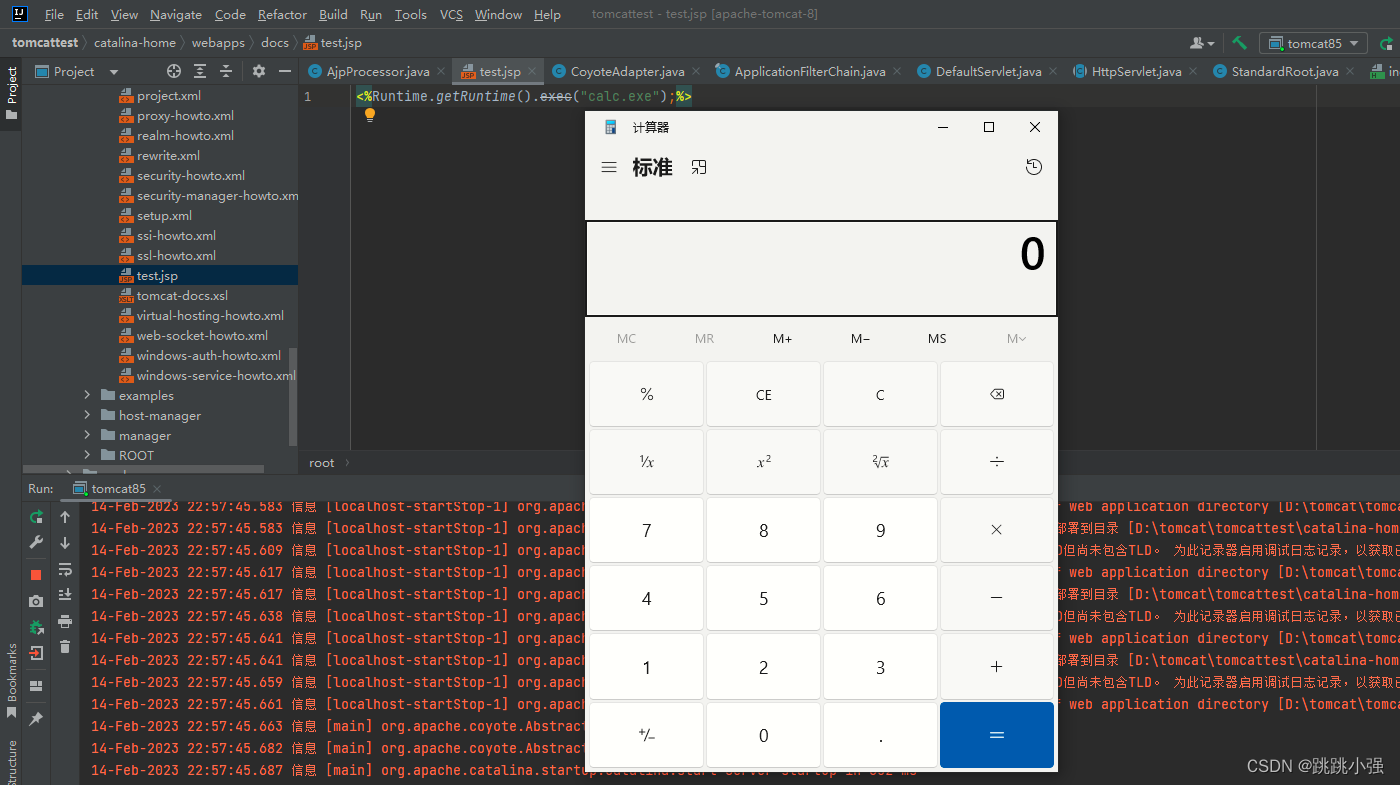Close the tomcat85 Run tab
The image size is (1400, 785).
tap(157, 489)
